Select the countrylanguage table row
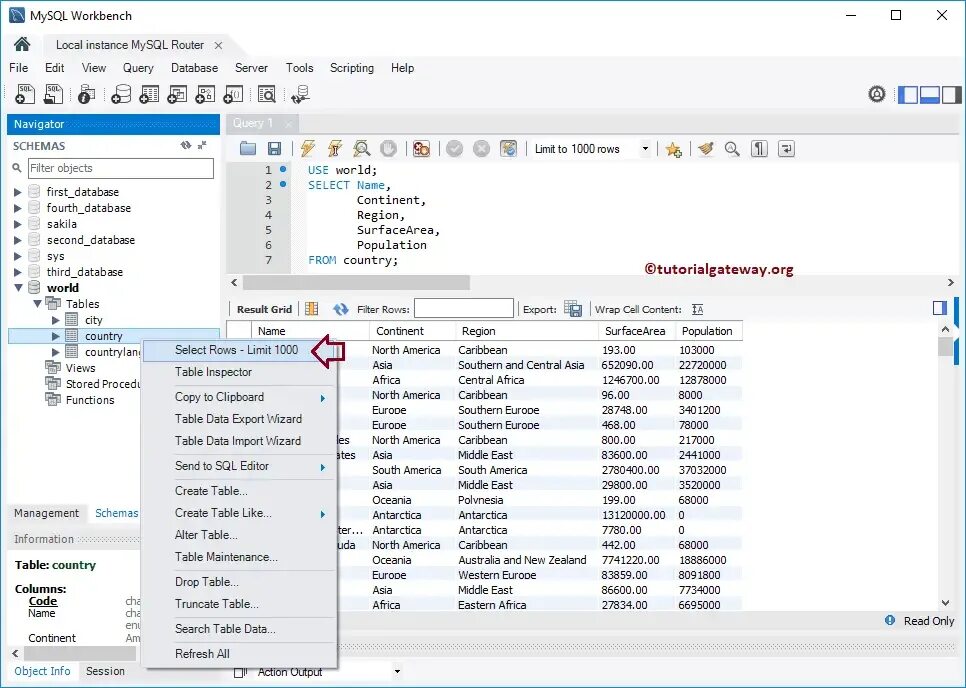Viewport: 966px width, 688px height. (113, 352)
